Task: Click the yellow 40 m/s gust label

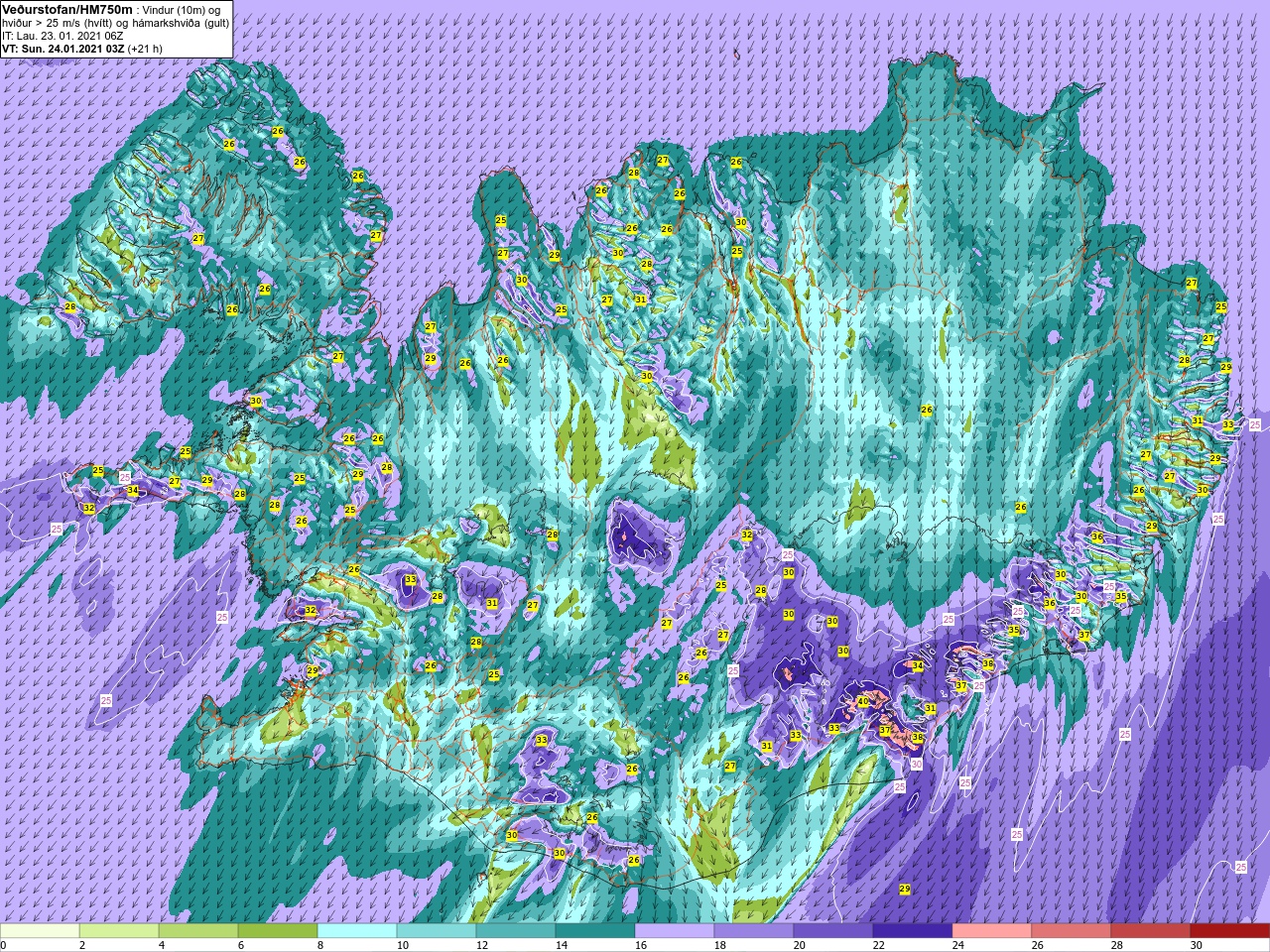Action: 863,701
